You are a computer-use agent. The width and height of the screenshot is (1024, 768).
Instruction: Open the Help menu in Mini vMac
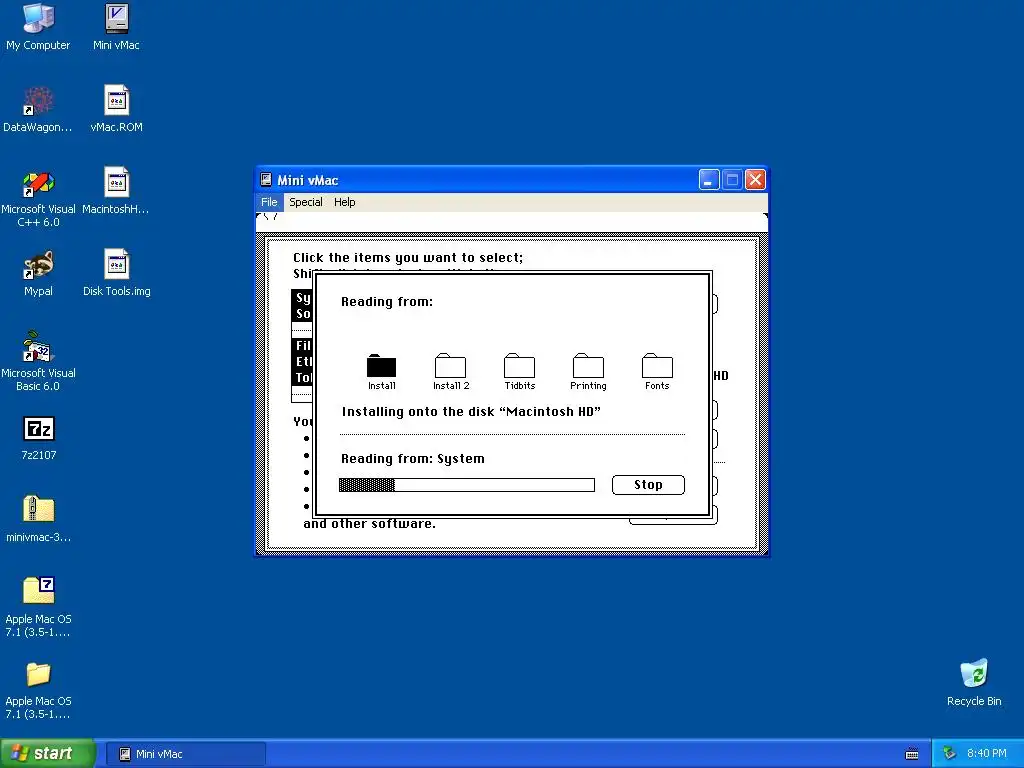[x=344, y=202]
